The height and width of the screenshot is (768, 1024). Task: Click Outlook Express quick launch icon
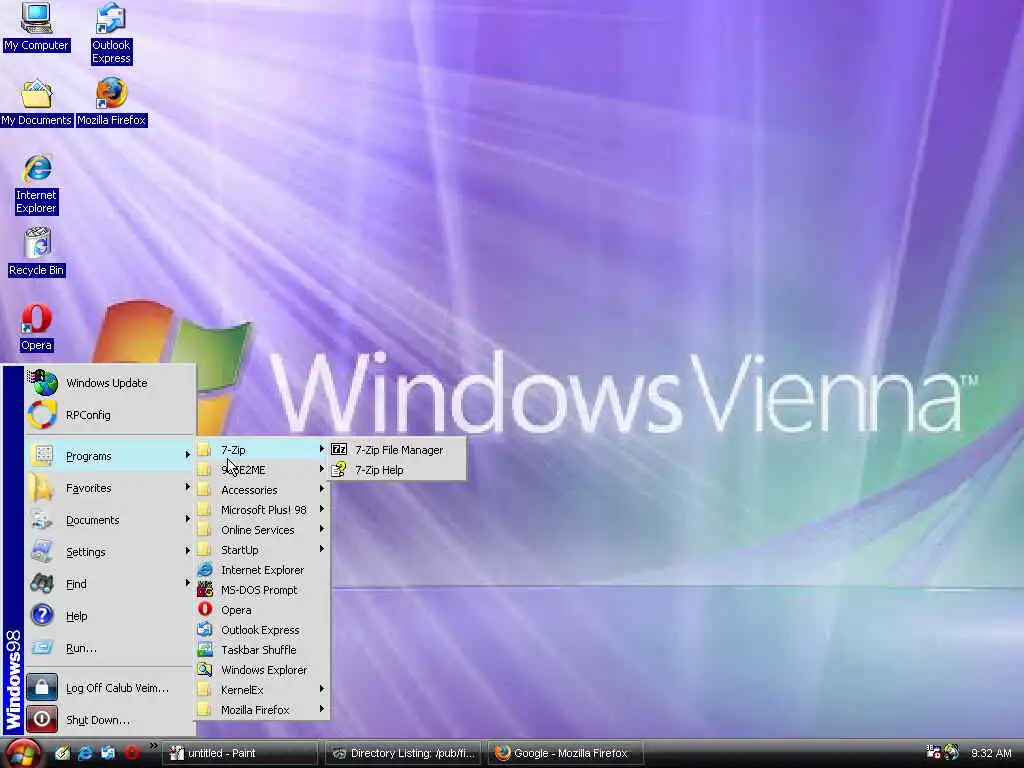[108, 753]
